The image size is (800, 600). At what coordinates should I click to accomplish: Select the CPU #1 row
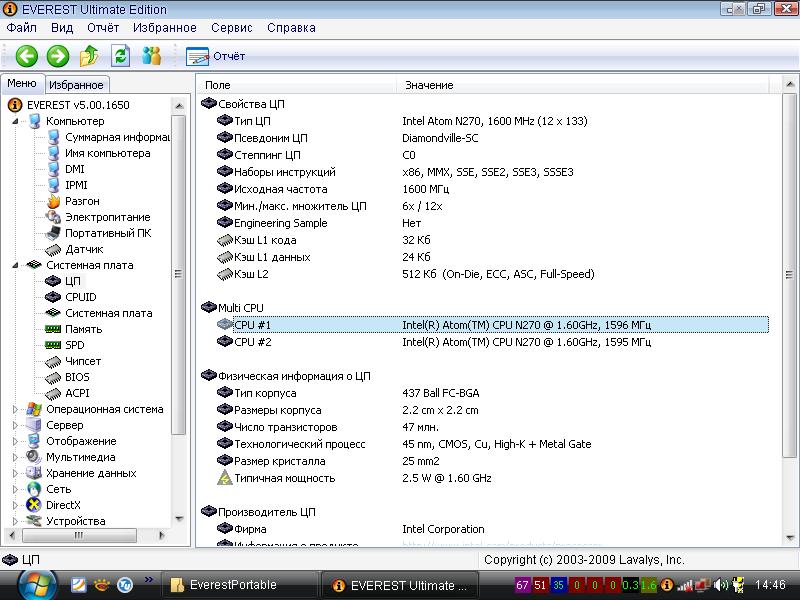coord(492,325)
